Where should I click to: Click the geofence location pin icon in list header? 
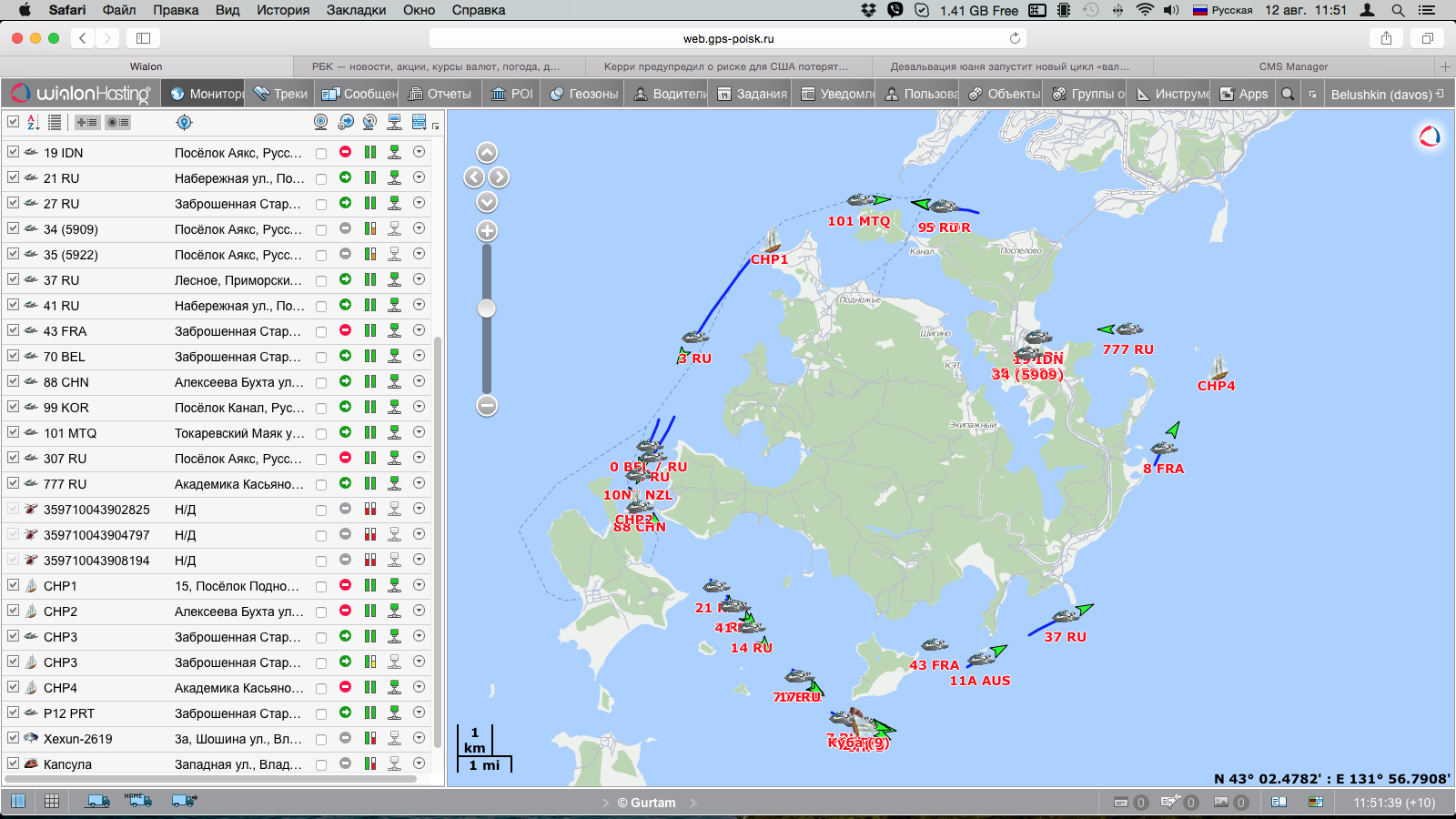tap(184, 122)
